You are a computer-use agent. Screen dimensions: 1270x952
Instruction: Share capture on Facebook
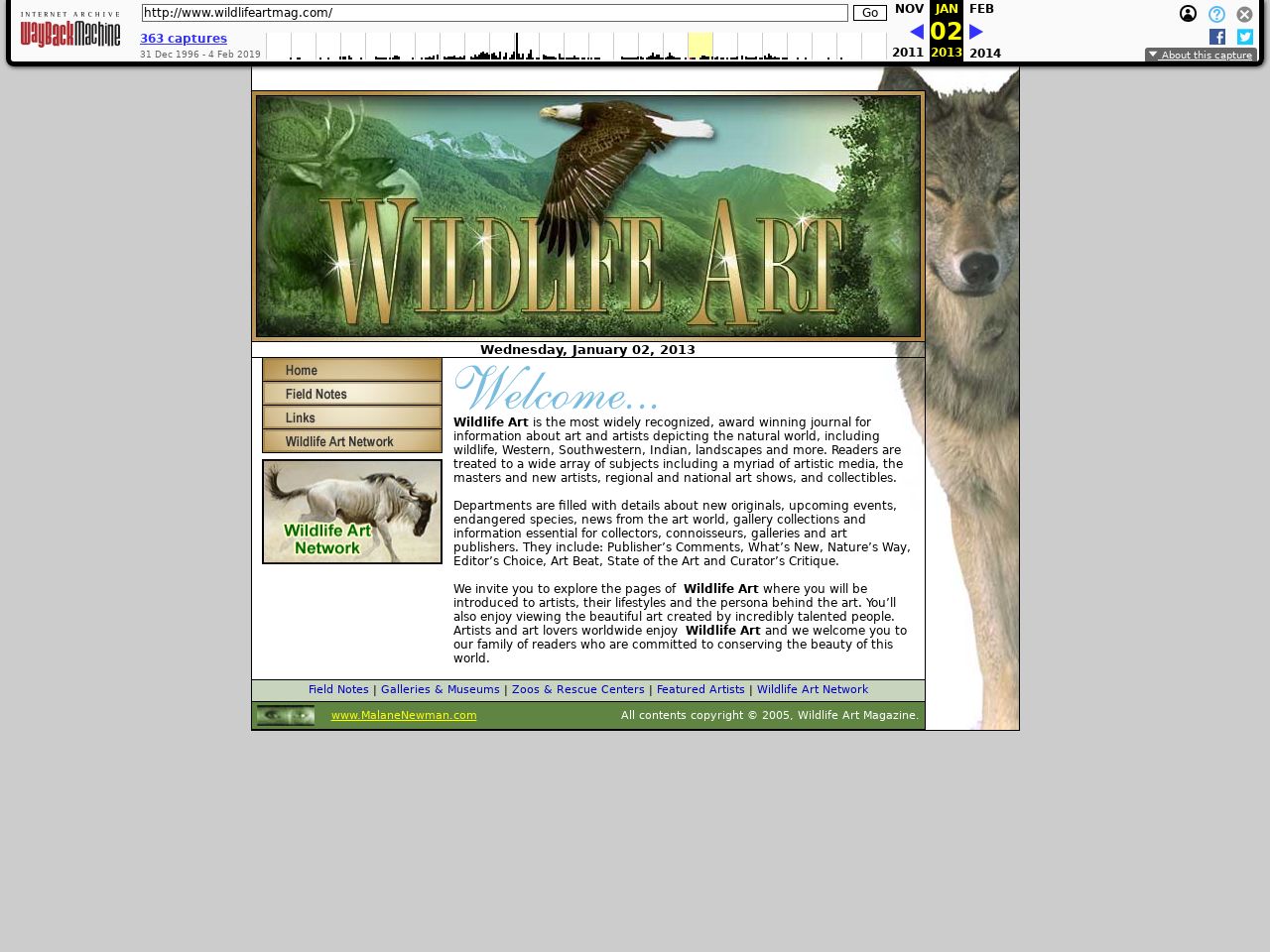click(1216, 37)
